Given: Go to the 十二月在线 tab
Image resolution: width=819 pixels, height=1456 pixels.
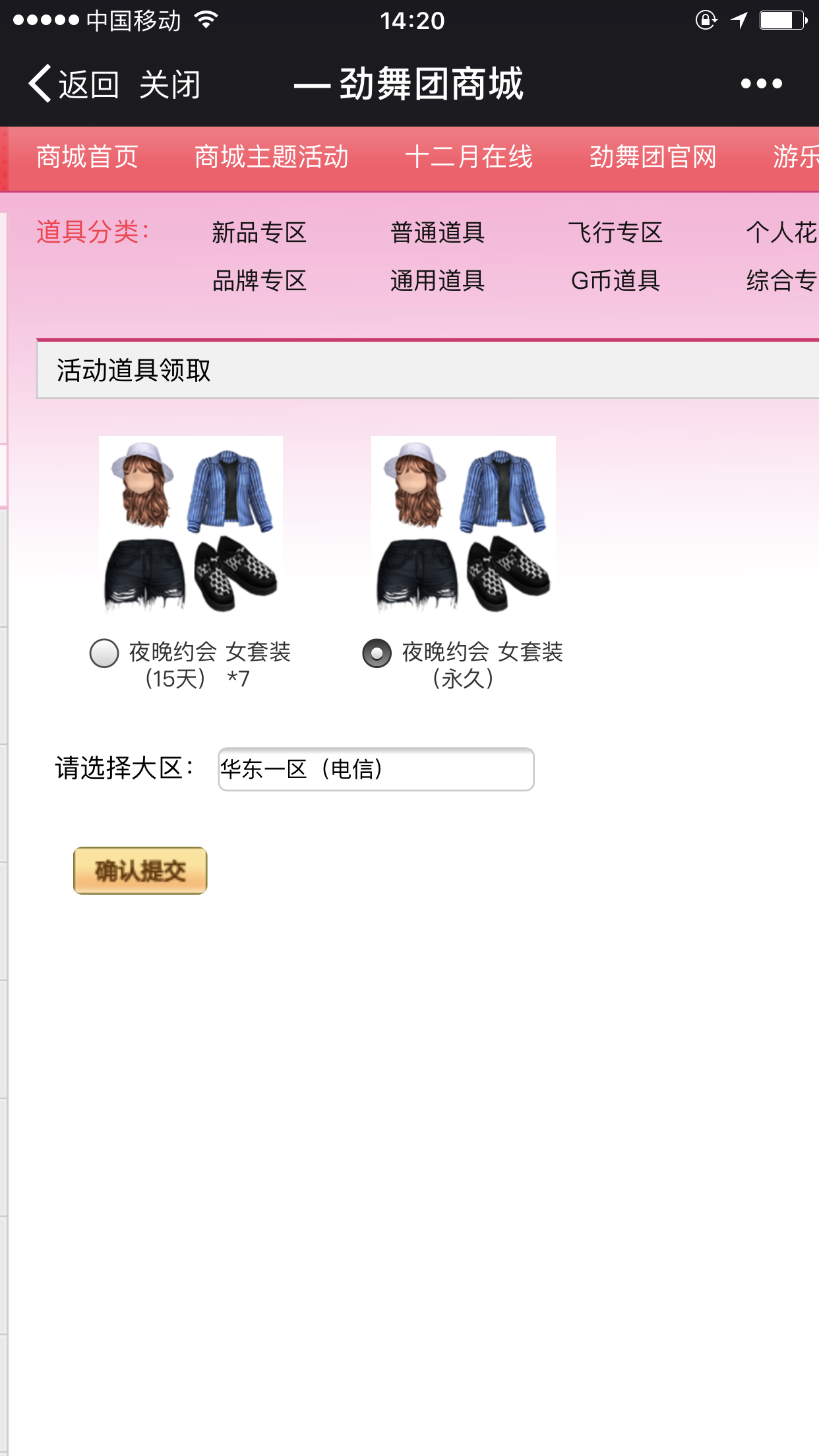Looking at the screenshot, I should [469, 158].
